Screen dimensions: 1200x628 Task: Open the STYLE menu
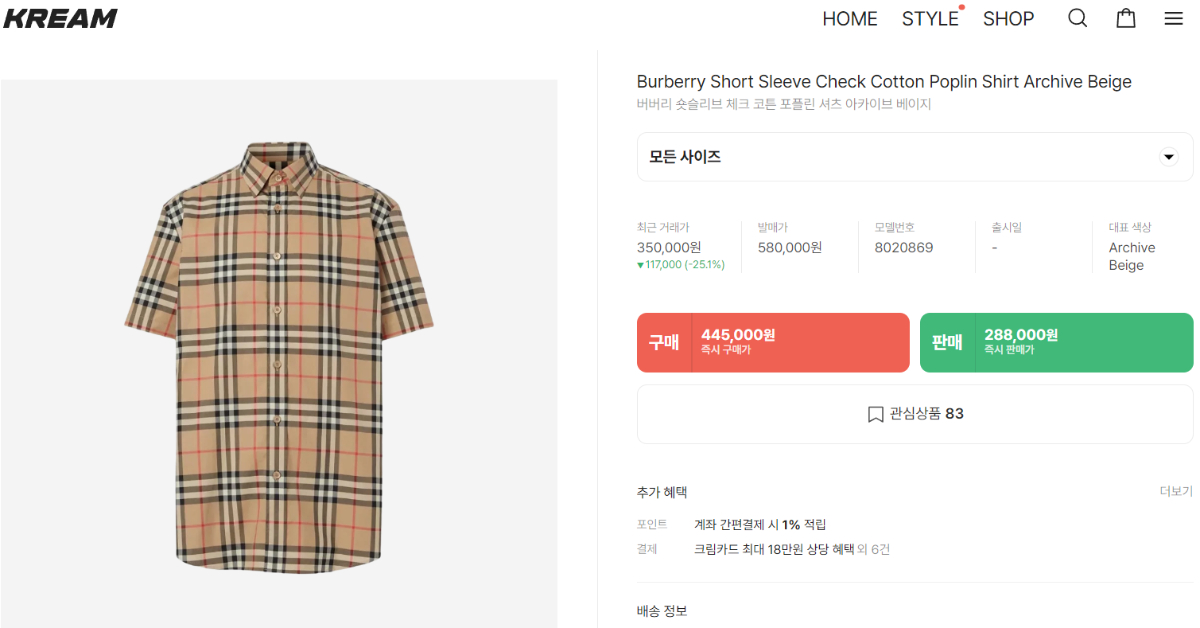pyautogui.click(x=930, y=19)
